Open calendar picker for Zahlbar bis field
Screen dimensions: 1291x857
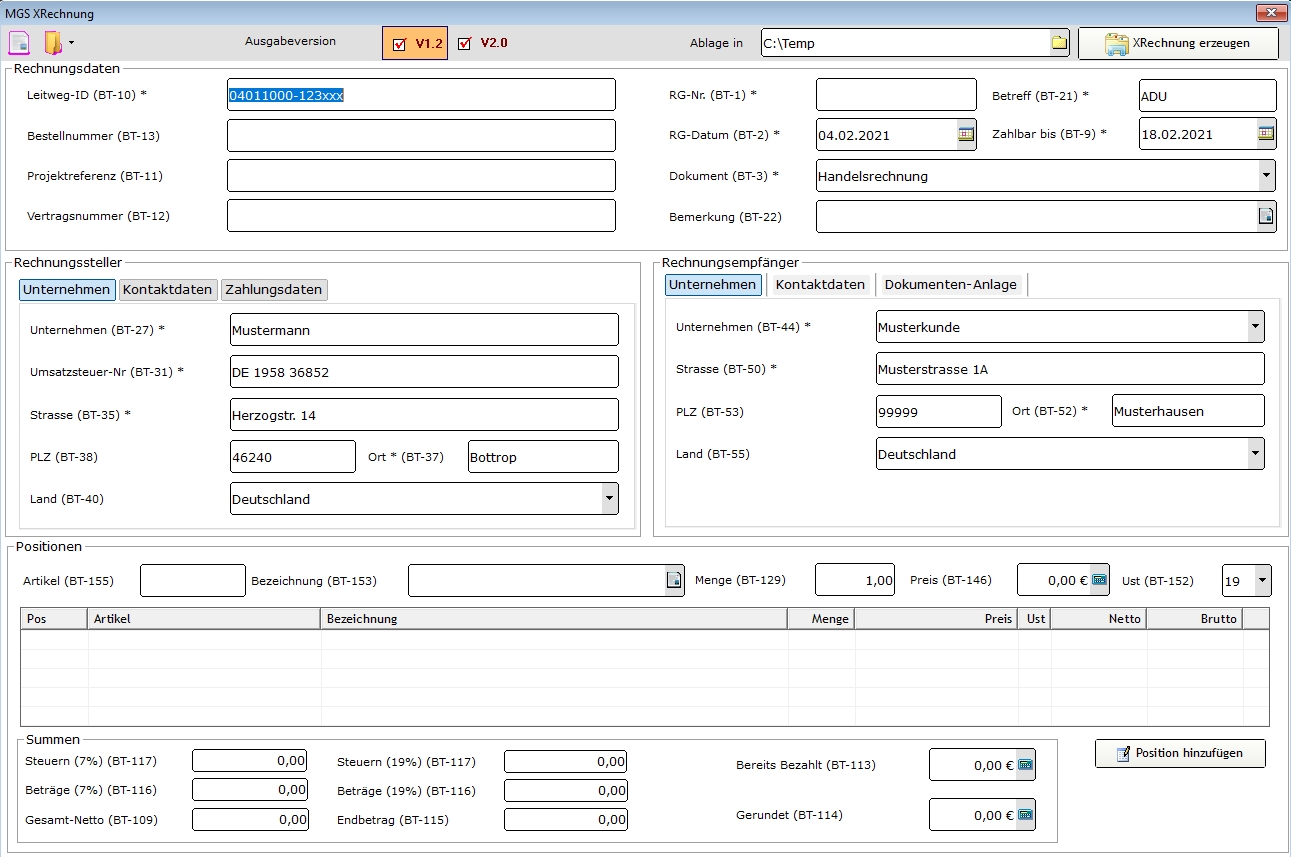(x=1266, y=134)
